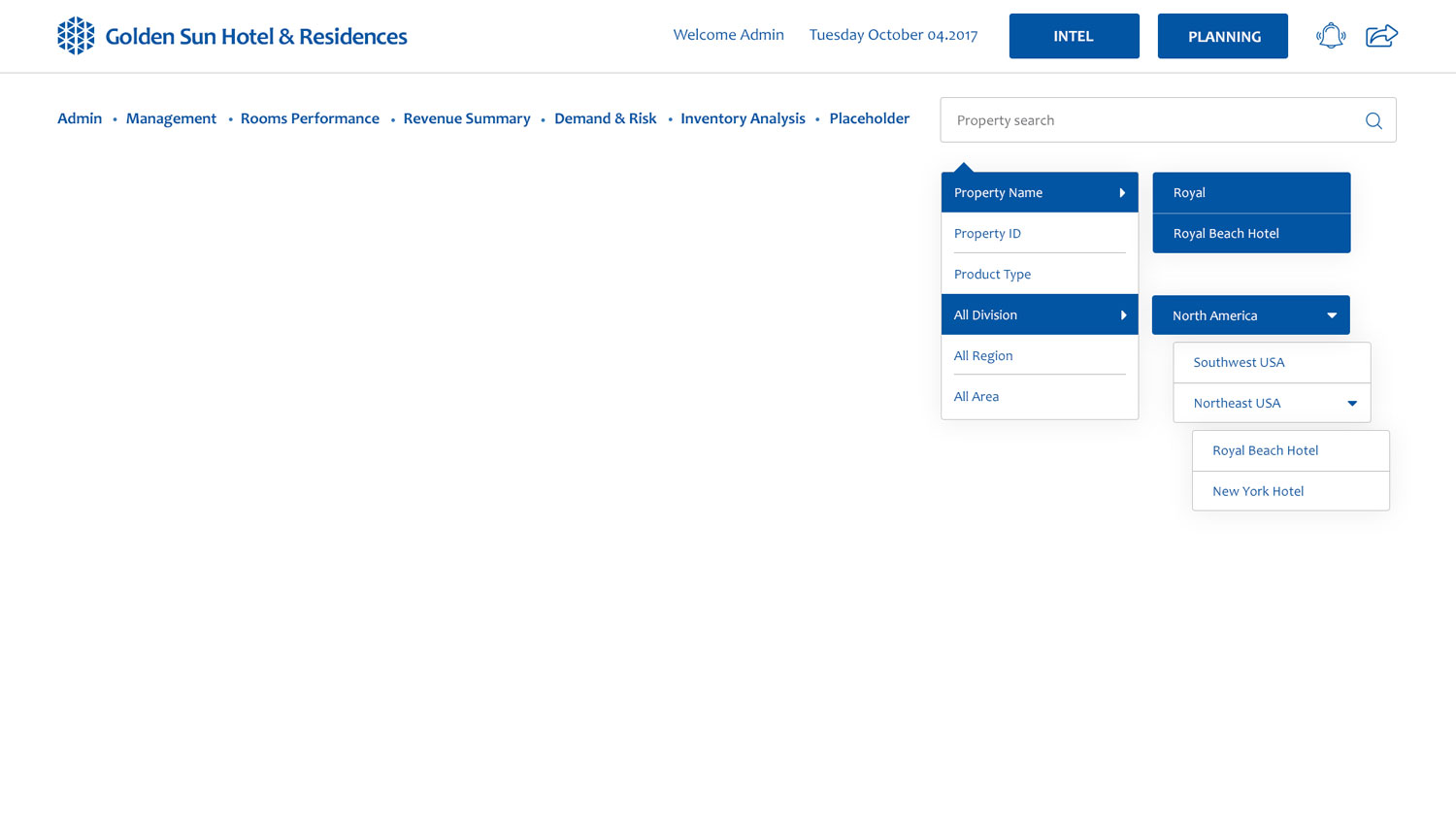Screen dimensions: 1456x823
Task: Open Demand & Risk page
Action: [606, 118]
